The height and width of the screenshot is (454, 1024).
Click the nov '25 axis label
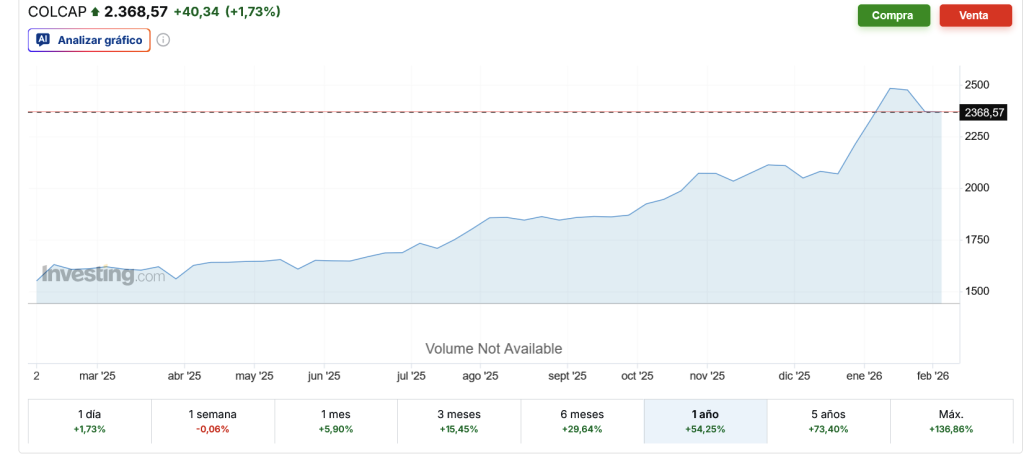(x=707, y=376)
